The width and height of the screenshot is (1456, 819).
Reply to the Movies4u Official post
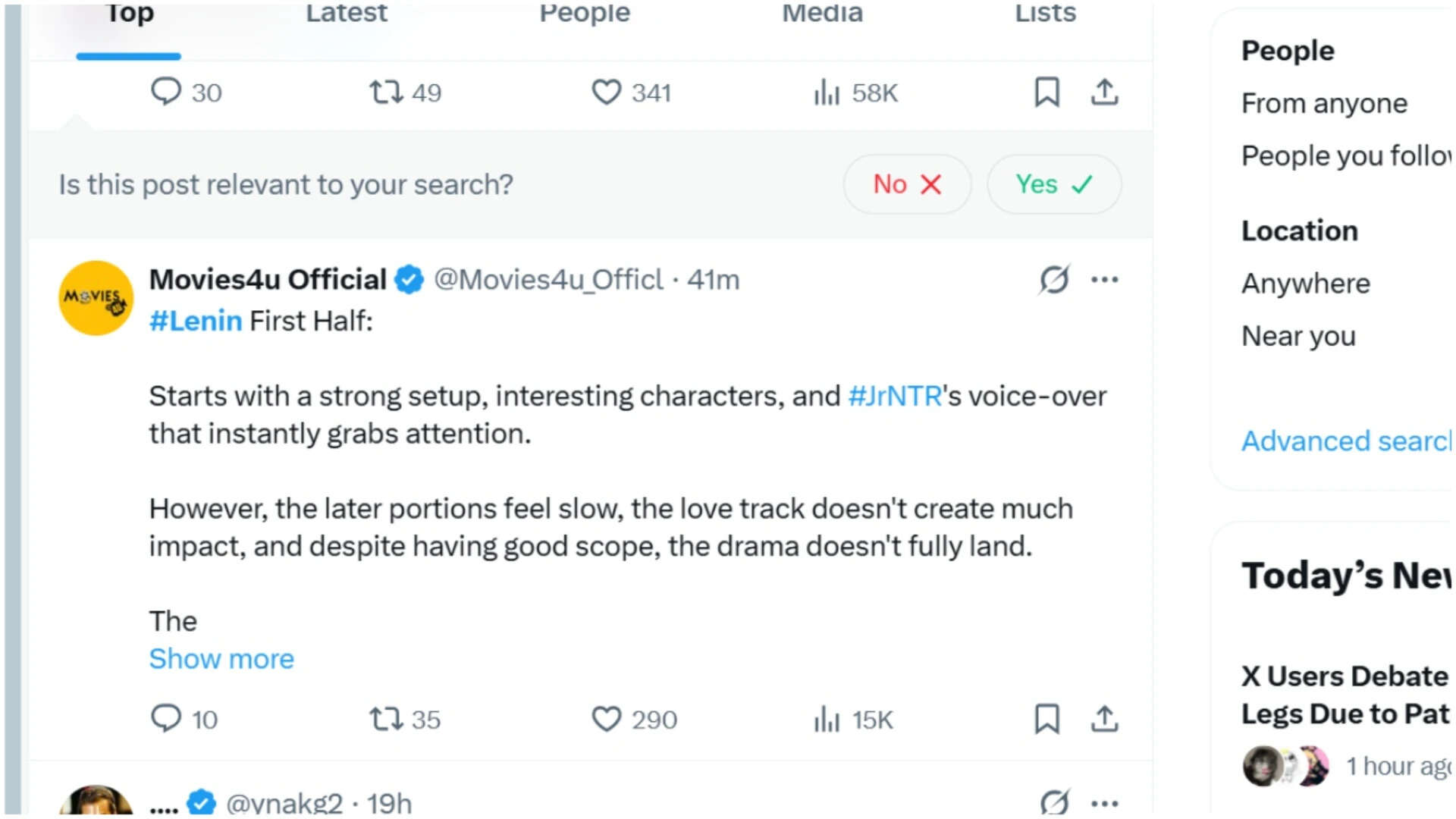184,719
